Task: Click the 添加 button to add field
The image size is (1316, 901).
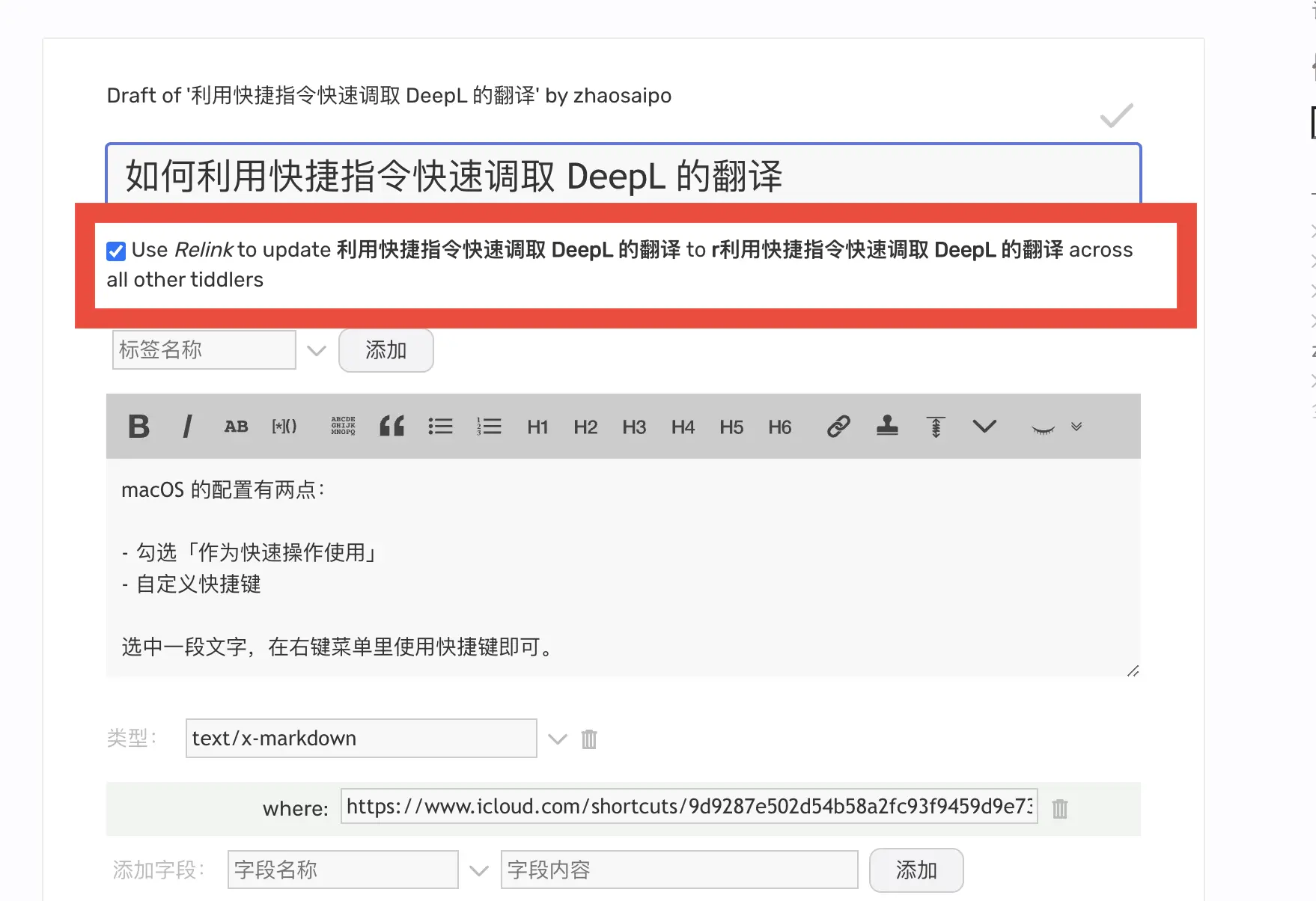Action: click(916, 870)
